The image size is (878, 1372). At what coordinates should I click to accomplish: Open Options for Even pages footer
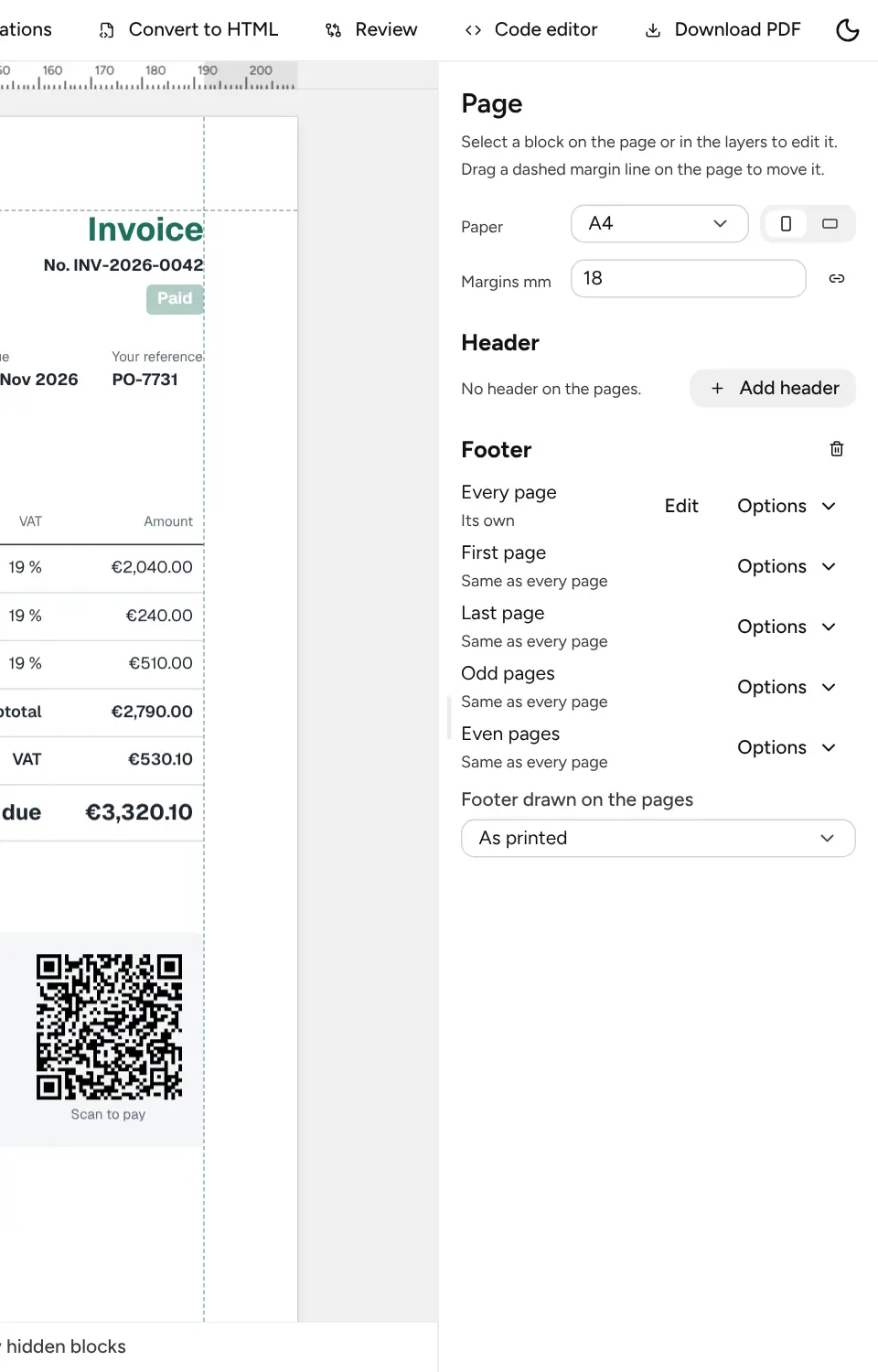coord(787,748)
